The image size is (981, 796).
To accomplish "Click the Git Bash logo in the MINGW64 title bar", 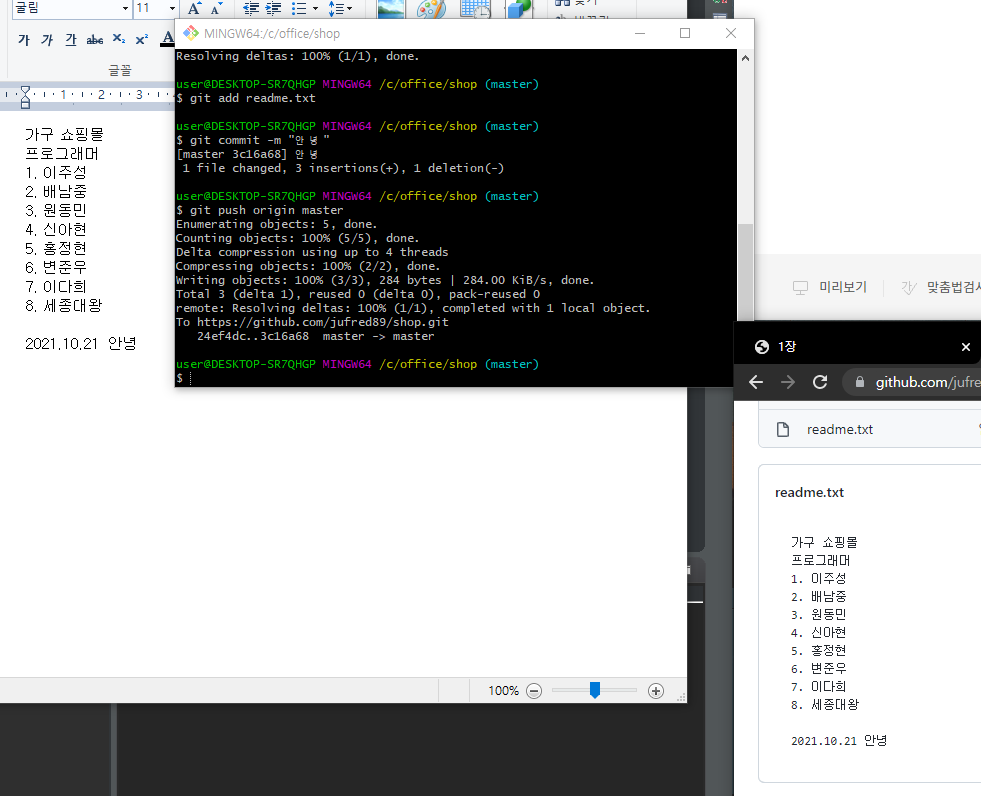I will tap(191, 33).
